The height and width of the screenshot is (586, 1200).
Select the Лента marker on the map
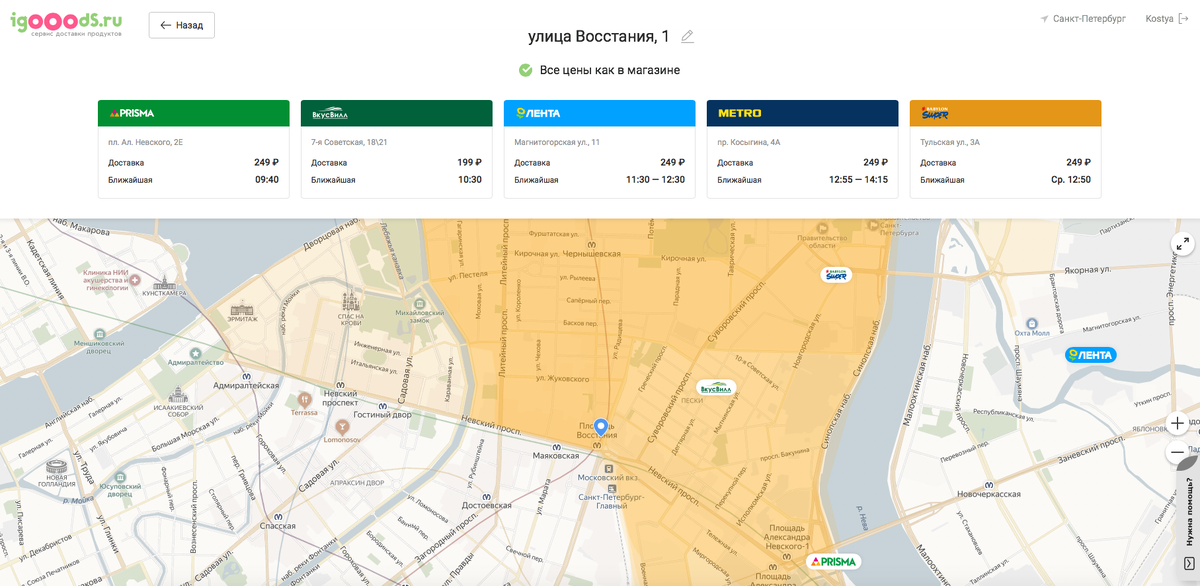1090,354
